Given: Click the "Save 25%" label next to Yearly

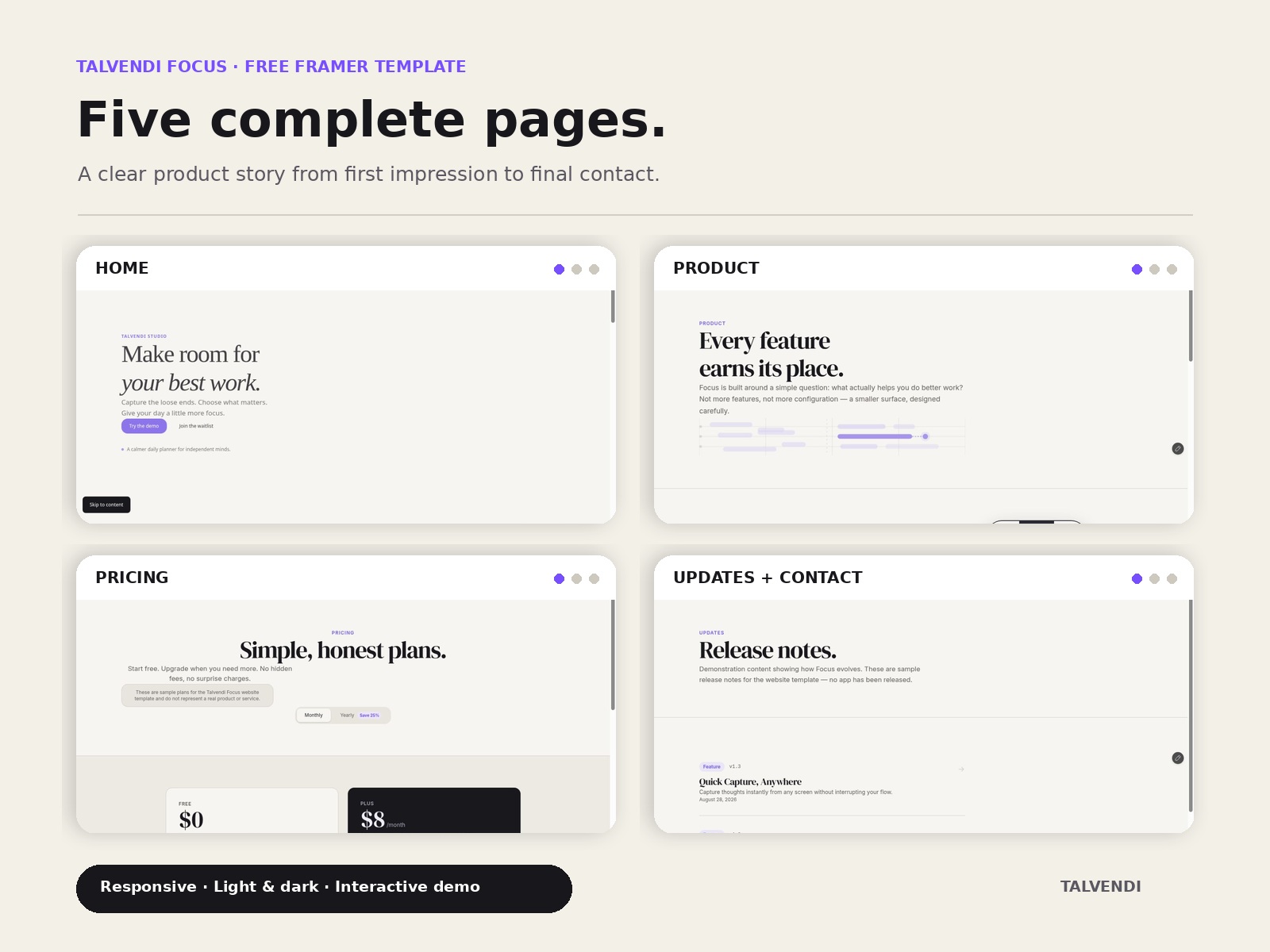Looking at the screenshot, I should click(x=369, y=715).
